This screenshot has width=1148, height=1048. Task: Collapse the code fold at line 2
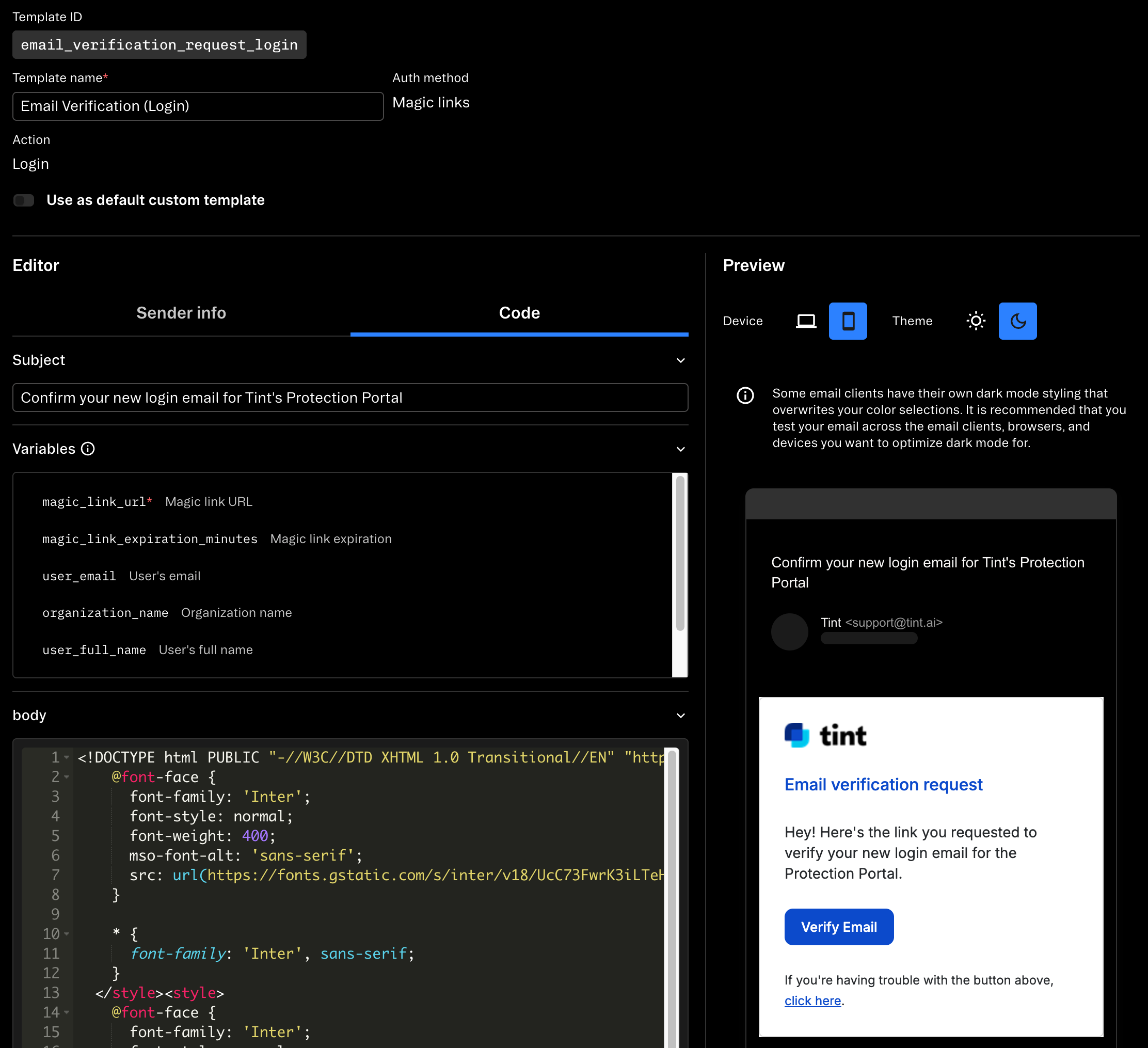pyautogui.click(x=66, y=777)
